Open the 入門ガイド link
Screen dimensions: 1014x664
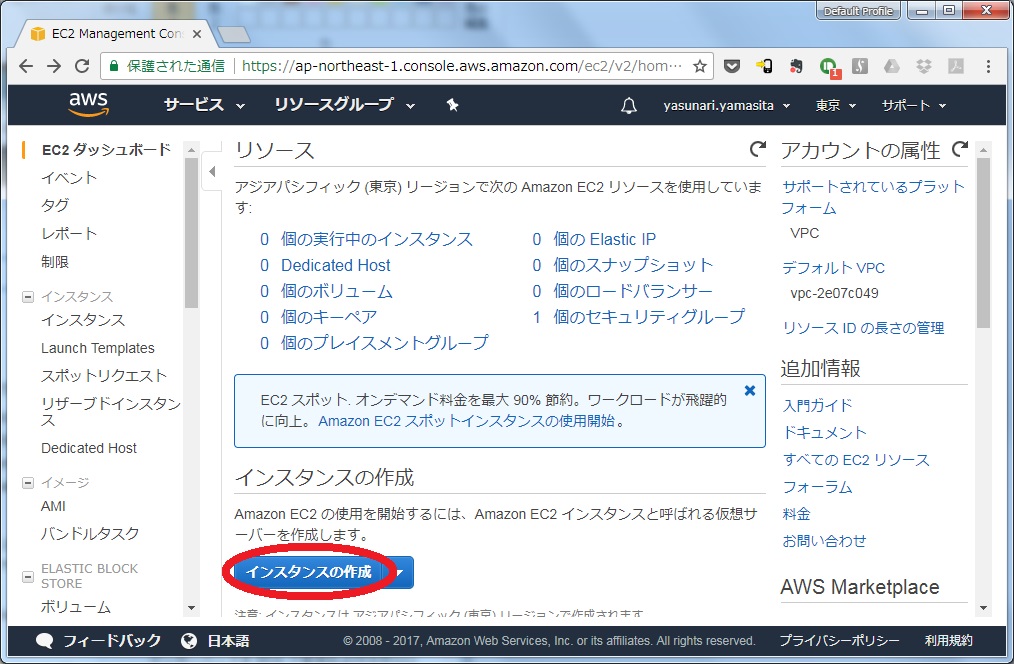pyautogui.click(x=817, y=405)
